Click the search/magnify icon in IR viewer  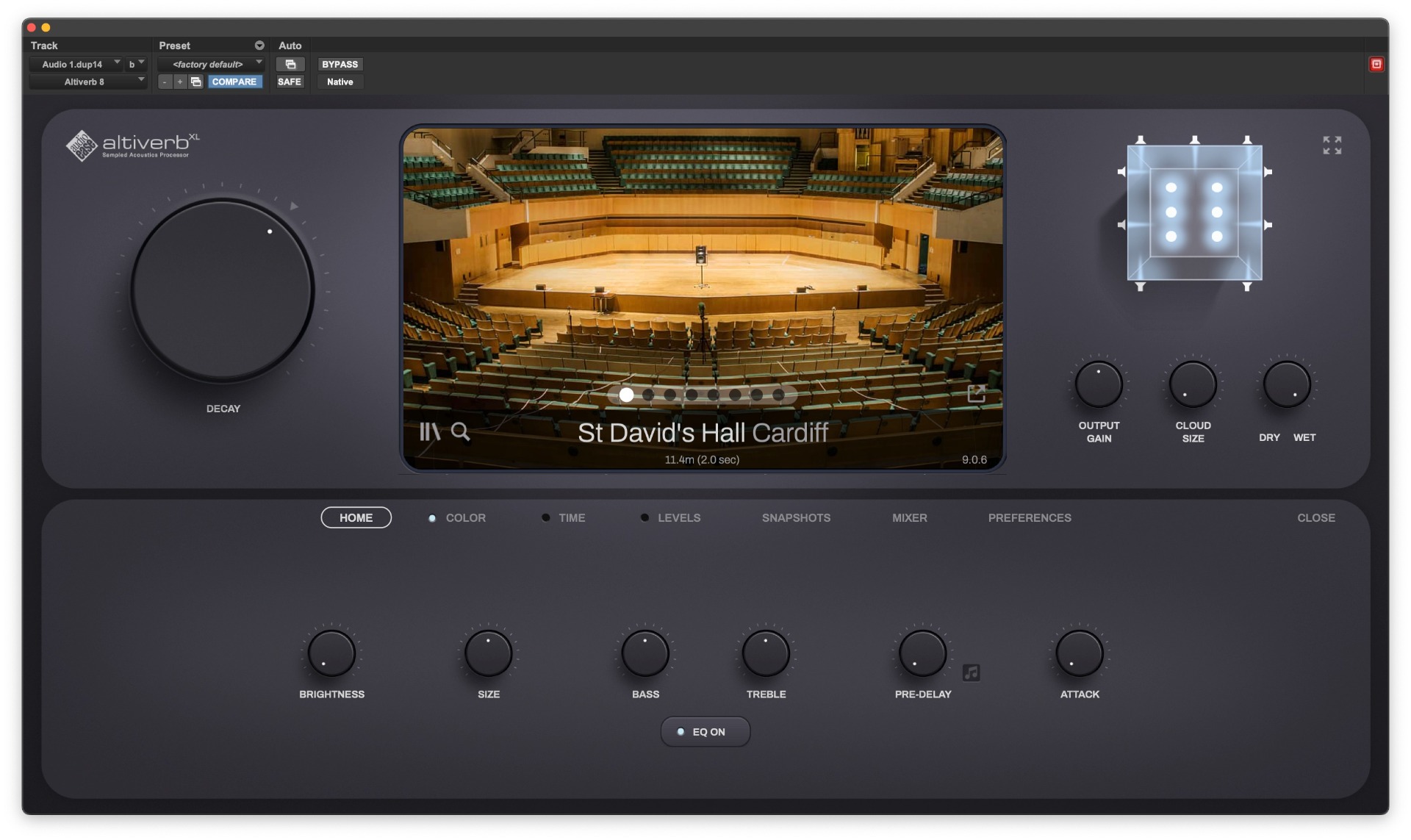pyautogui.click(x=460, y=432)
